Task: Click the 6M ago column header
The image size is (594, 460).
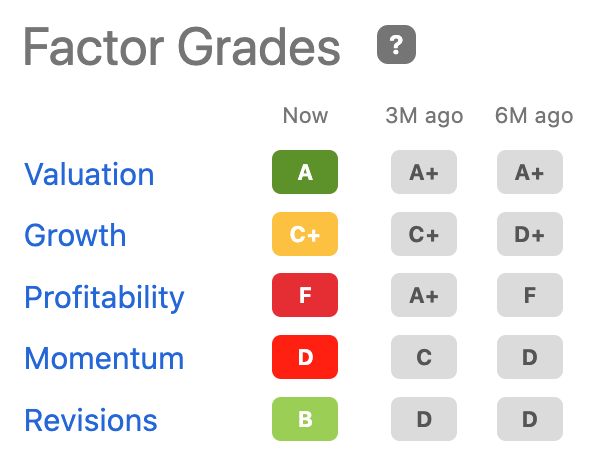Action: pos(534,116)
